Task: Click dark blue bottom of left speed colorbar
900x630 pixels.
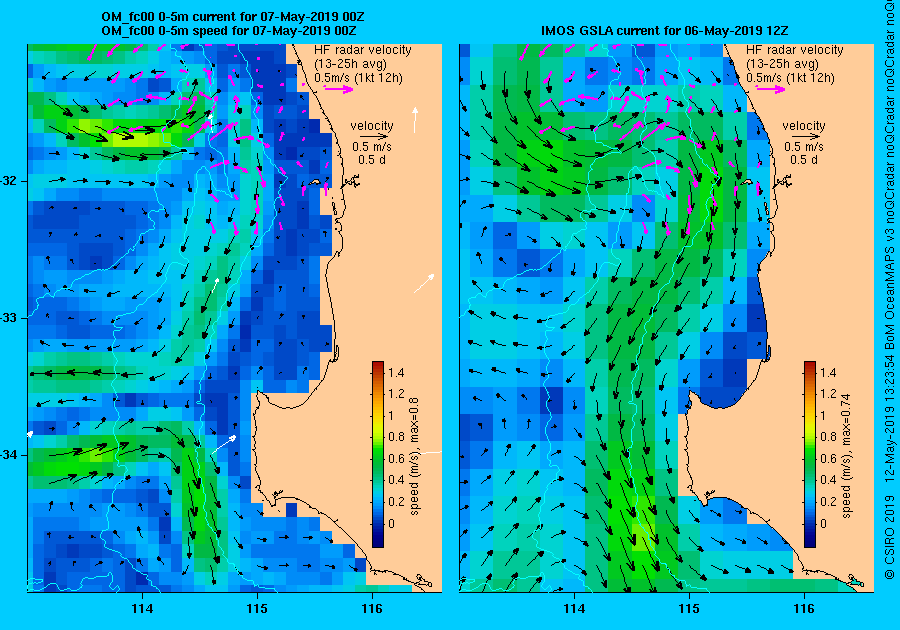Action: (x=378, y=540)
